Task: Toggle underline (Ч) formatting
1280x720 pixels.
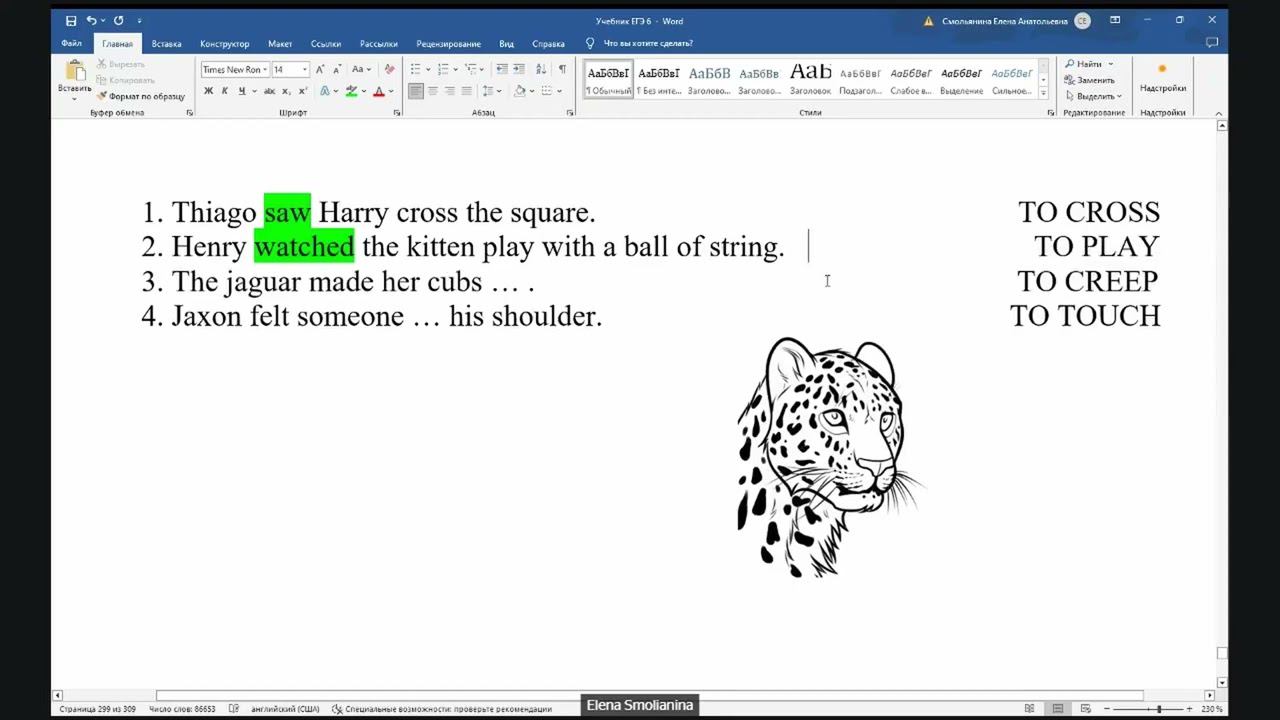Action: [241, 91]
